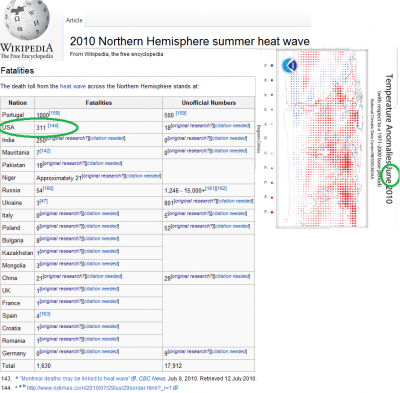Click the Fatalities column header
The width and height of the screenshot is (400, 393).
[98, 103]
